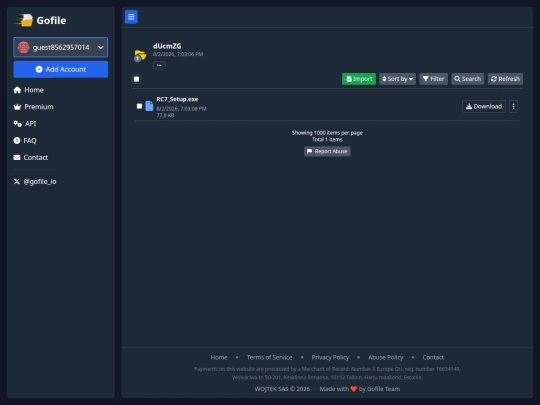Open the RC7_Setup.exe three-dot menu
The height and width of the screenshot is (405, 540).
point(513,106)
